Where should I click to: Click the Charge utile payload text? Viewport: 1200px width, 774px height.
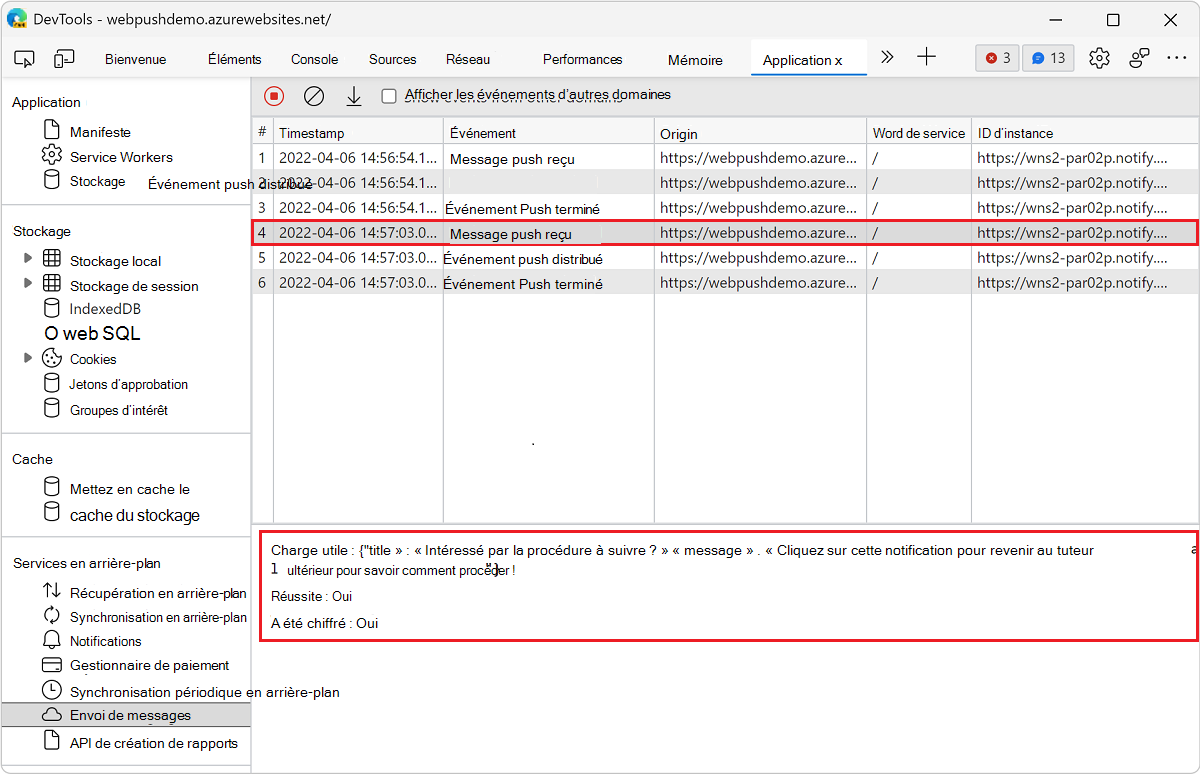click(x=682, y=560)
